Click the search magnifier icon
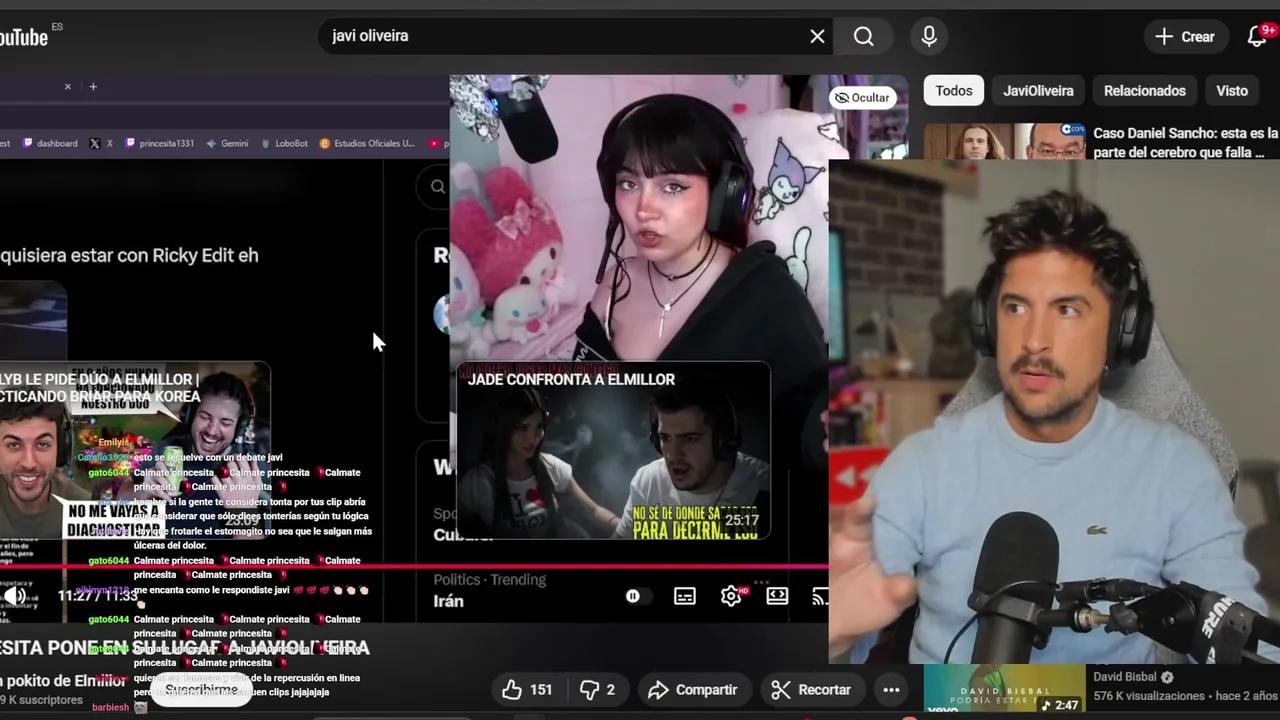Viewport: 1280px width, 720px height. pyautogui.click(x=862, y=36)
